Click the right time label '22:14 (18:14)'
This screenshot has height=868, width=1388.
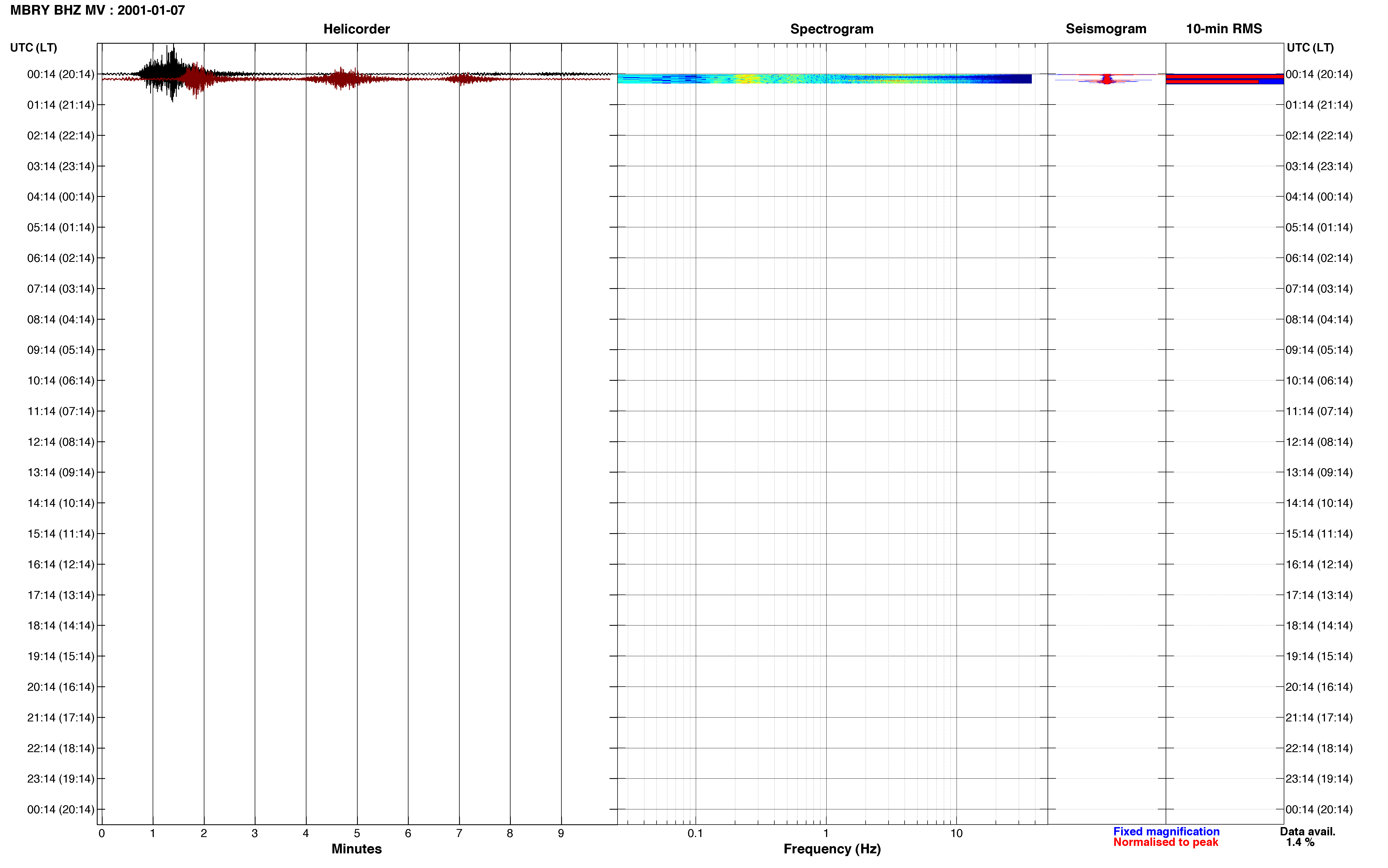(x=1319, y=748)
